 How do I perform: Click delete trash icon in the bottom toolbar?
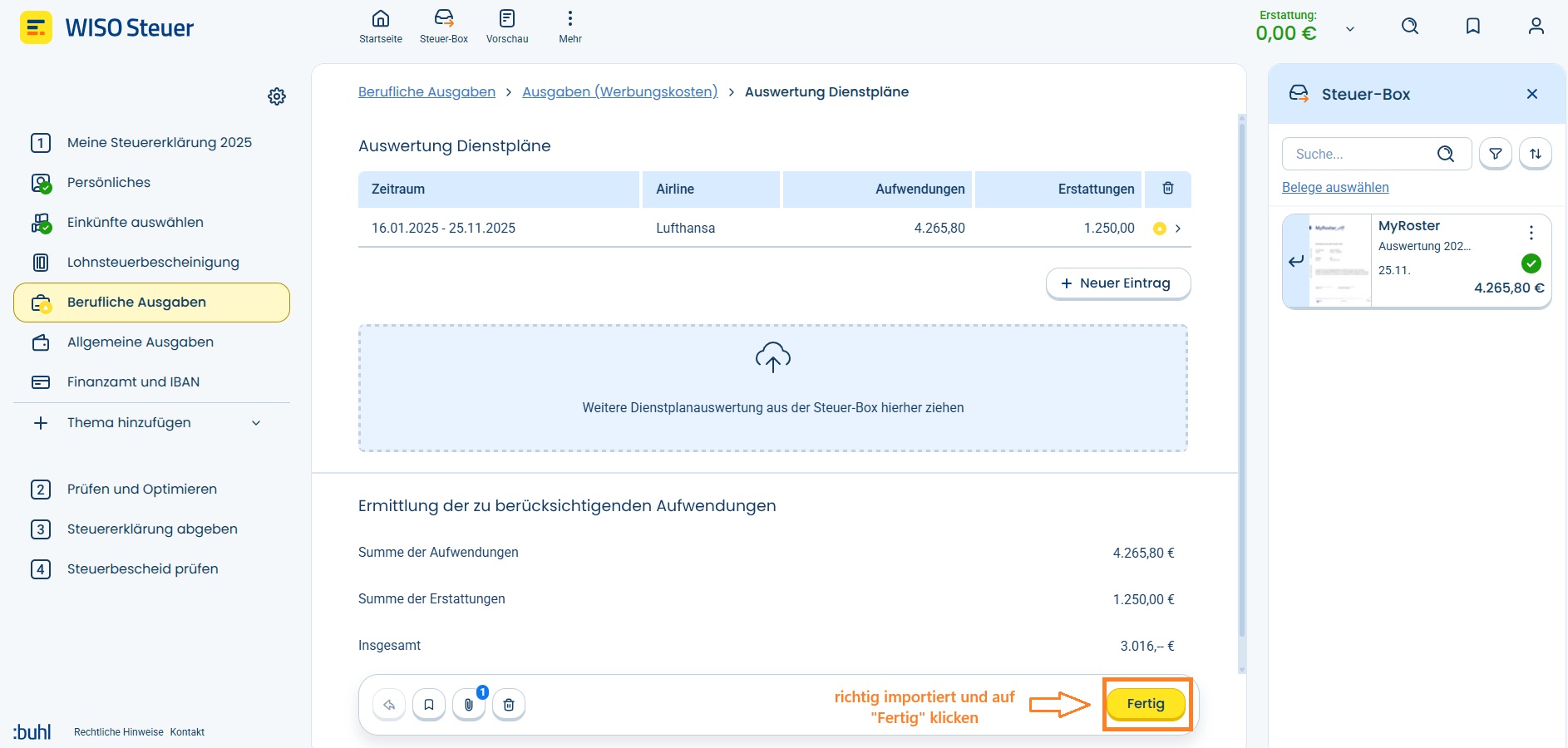click(x=509, y=705)
